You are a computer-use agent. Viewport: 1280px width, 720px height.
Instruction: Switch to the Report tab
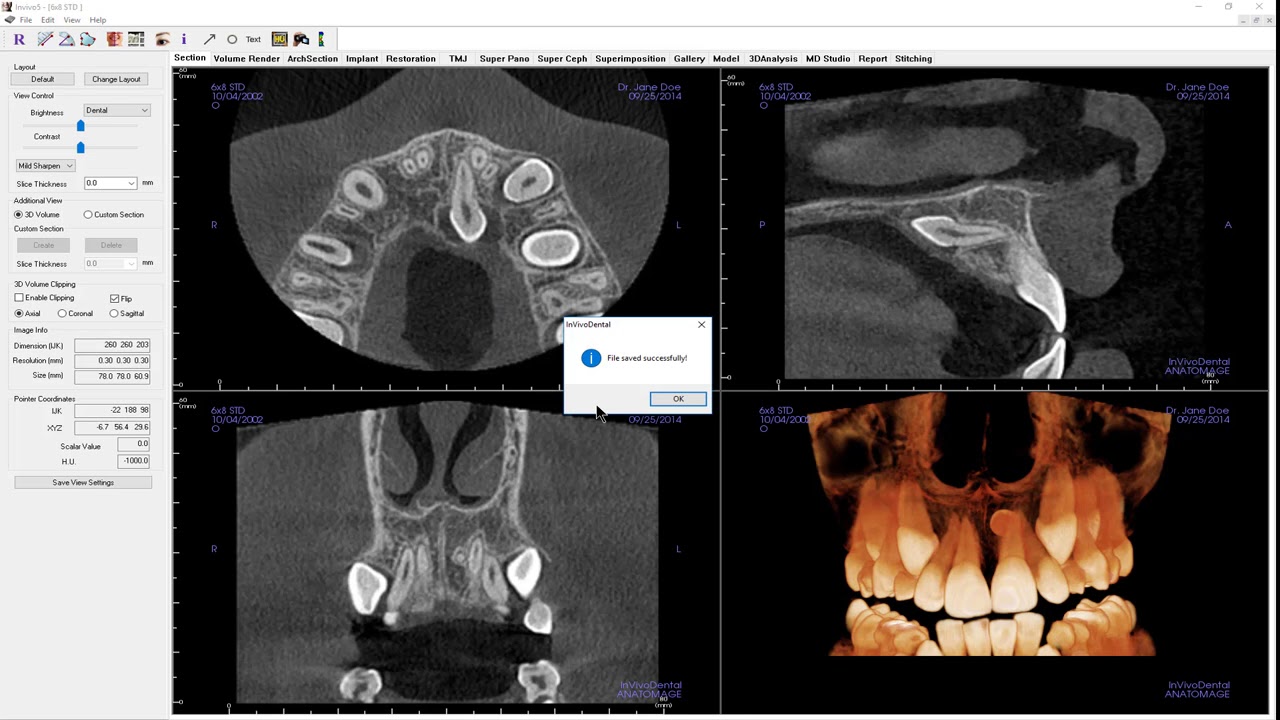[872, 59]
